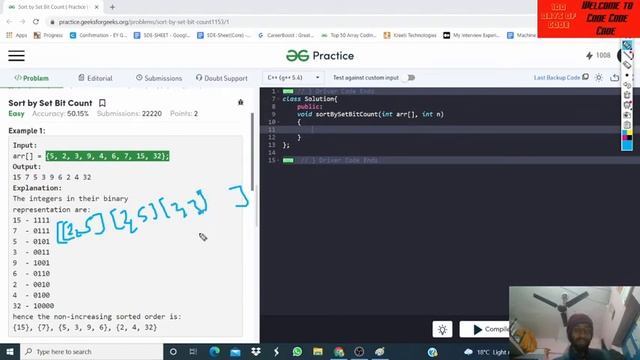
Task: Click the bug report icon beside problem title
Action: coord(240,102)
